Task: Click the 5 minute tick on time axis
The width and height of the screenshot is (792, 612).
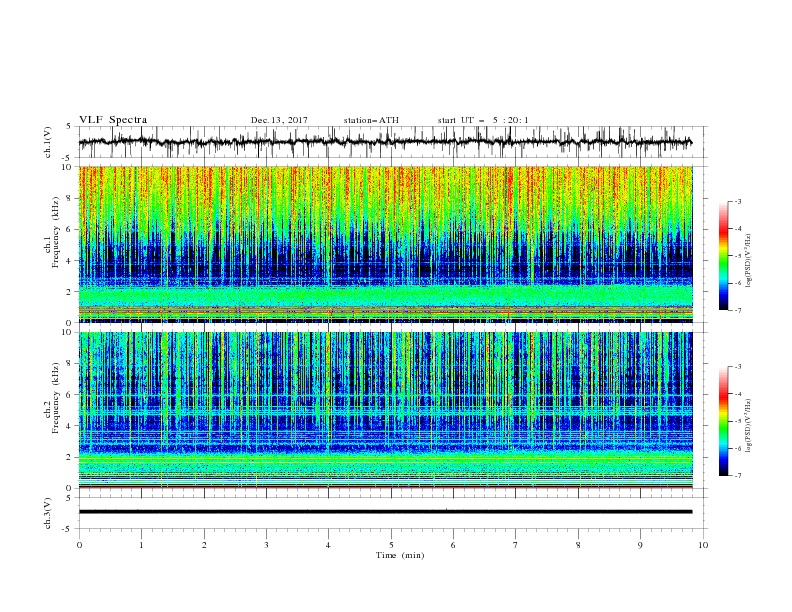Action: (x=391, y=545)
